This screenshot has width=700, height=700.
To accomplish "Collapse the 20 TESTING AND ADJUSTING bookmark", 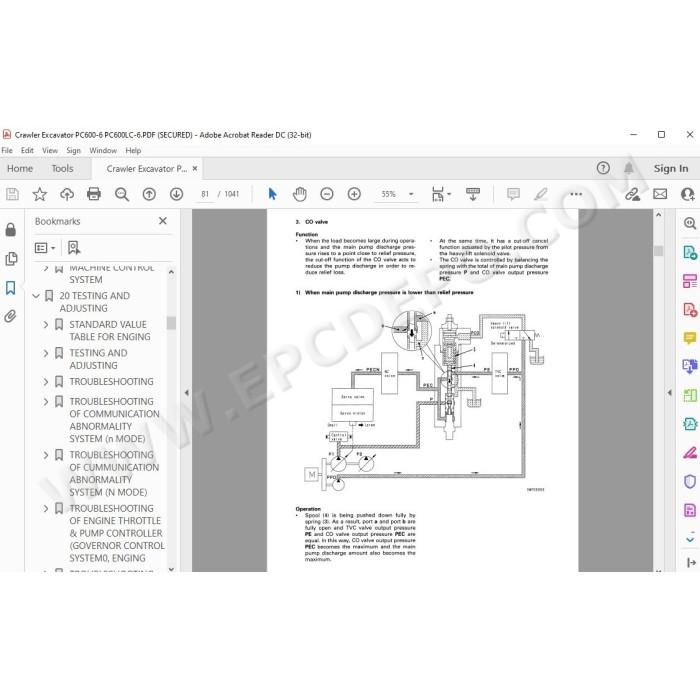I will [x=36, y=296].
